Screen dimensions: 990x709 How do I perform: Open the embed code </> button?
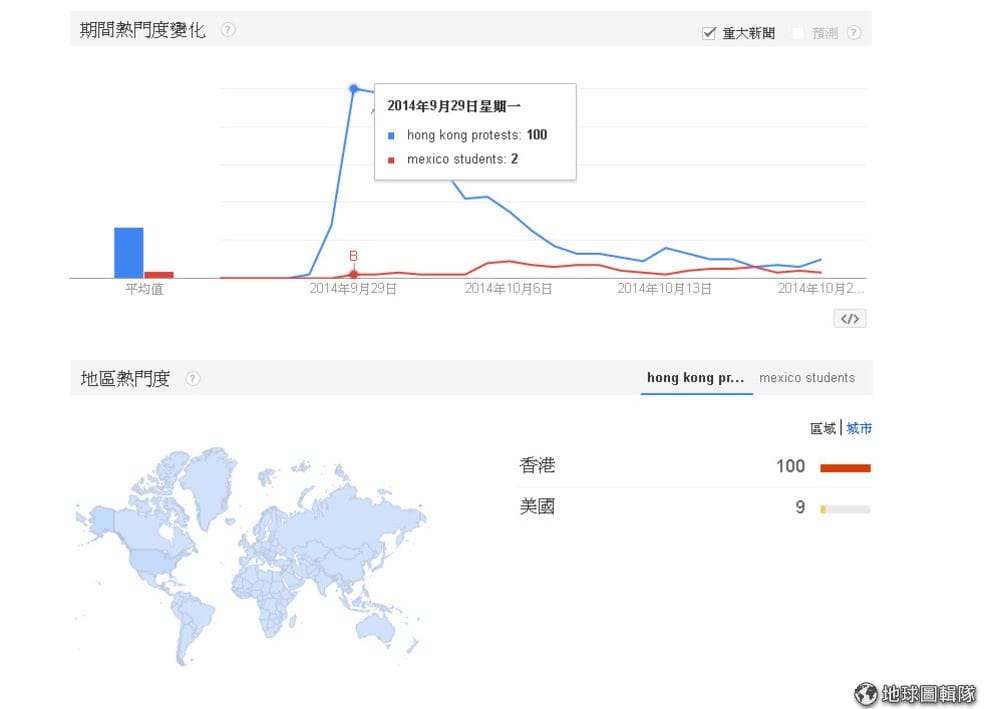[x=849, y=319]
